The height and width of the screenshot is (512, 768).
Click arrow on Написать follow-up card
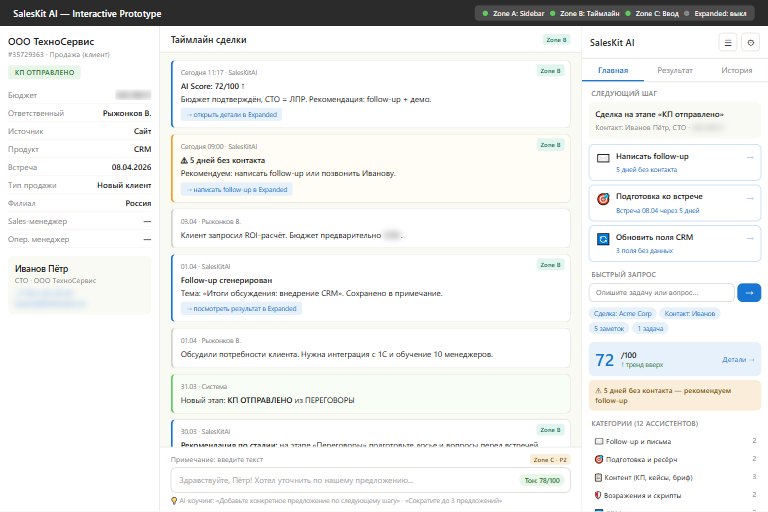click(749, 157)
